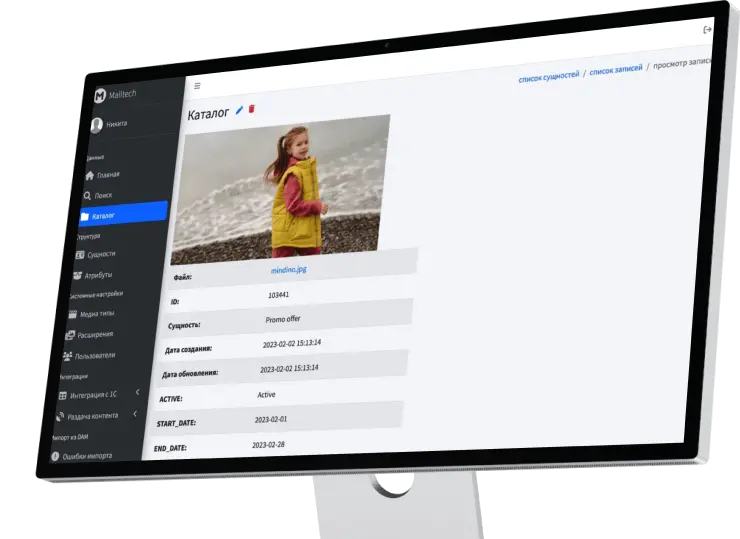Image resolution: width=740 pixels, height=539 pixels.
Task: Open Ошибки импорта info icon
Action: (x=55, y=456)
